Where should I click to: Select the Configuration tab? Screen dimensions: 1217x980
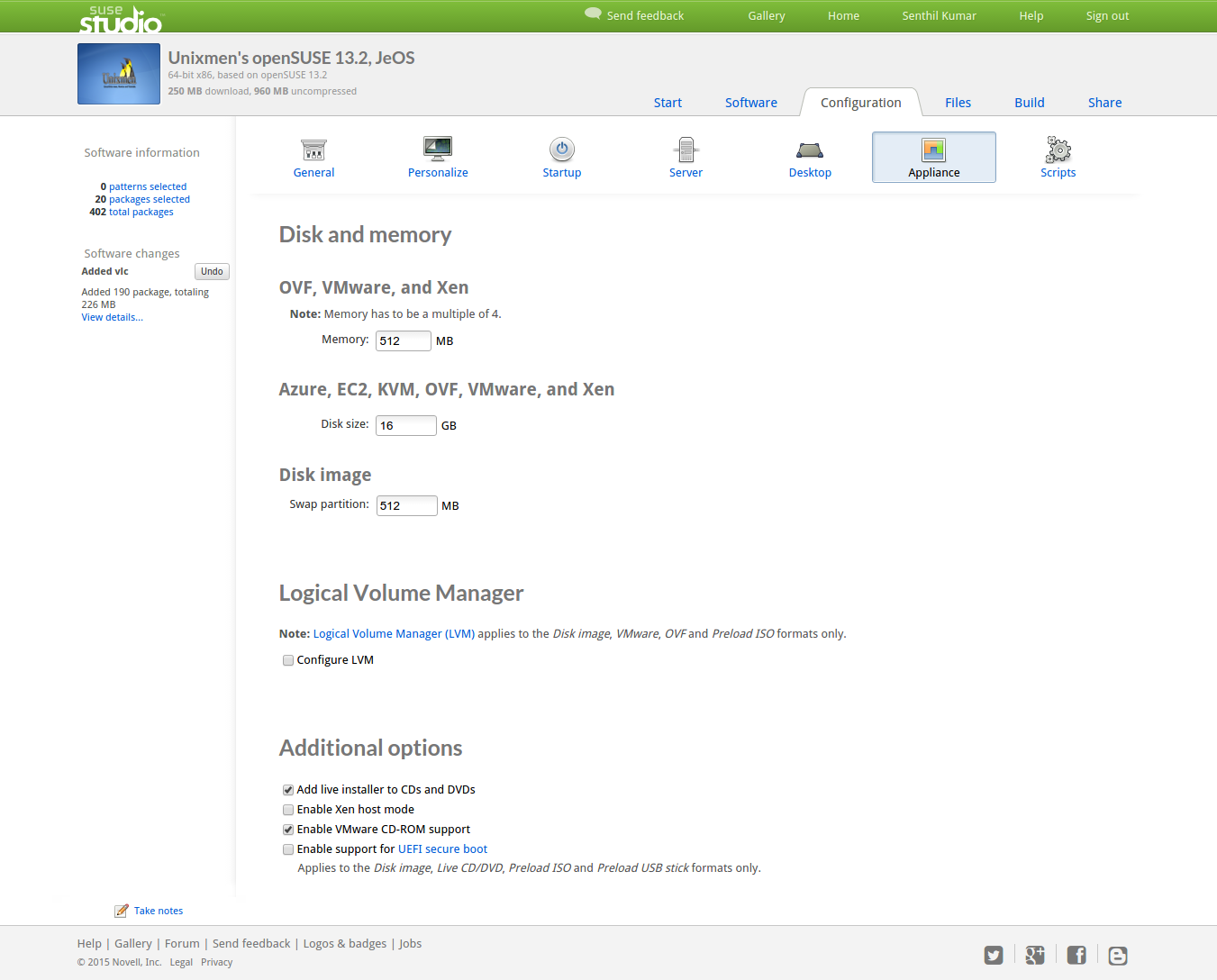[x=860, y=103]
